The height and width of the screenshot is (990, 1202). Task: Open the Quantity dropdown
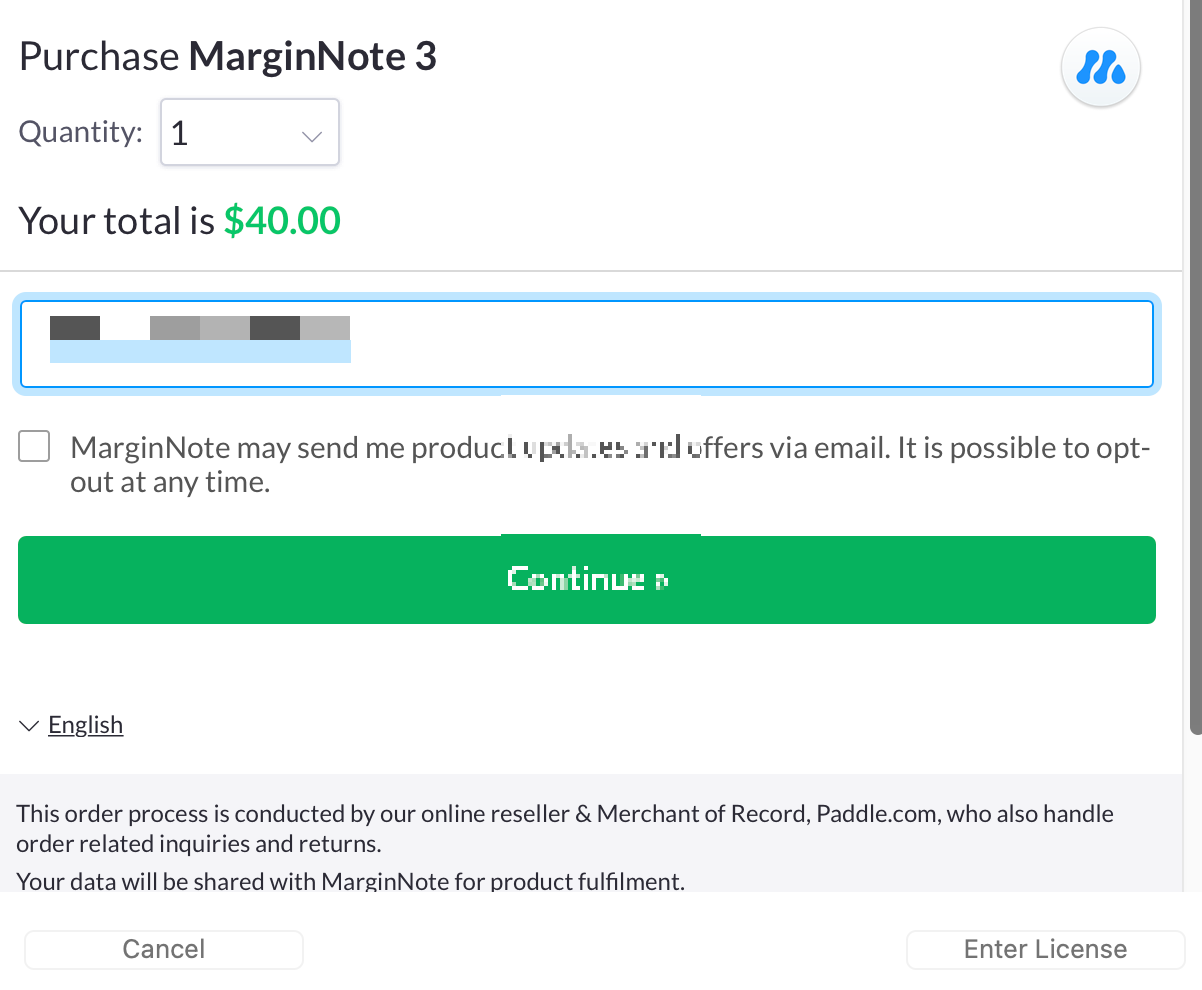pyautogui.click(x=249, y=132)
